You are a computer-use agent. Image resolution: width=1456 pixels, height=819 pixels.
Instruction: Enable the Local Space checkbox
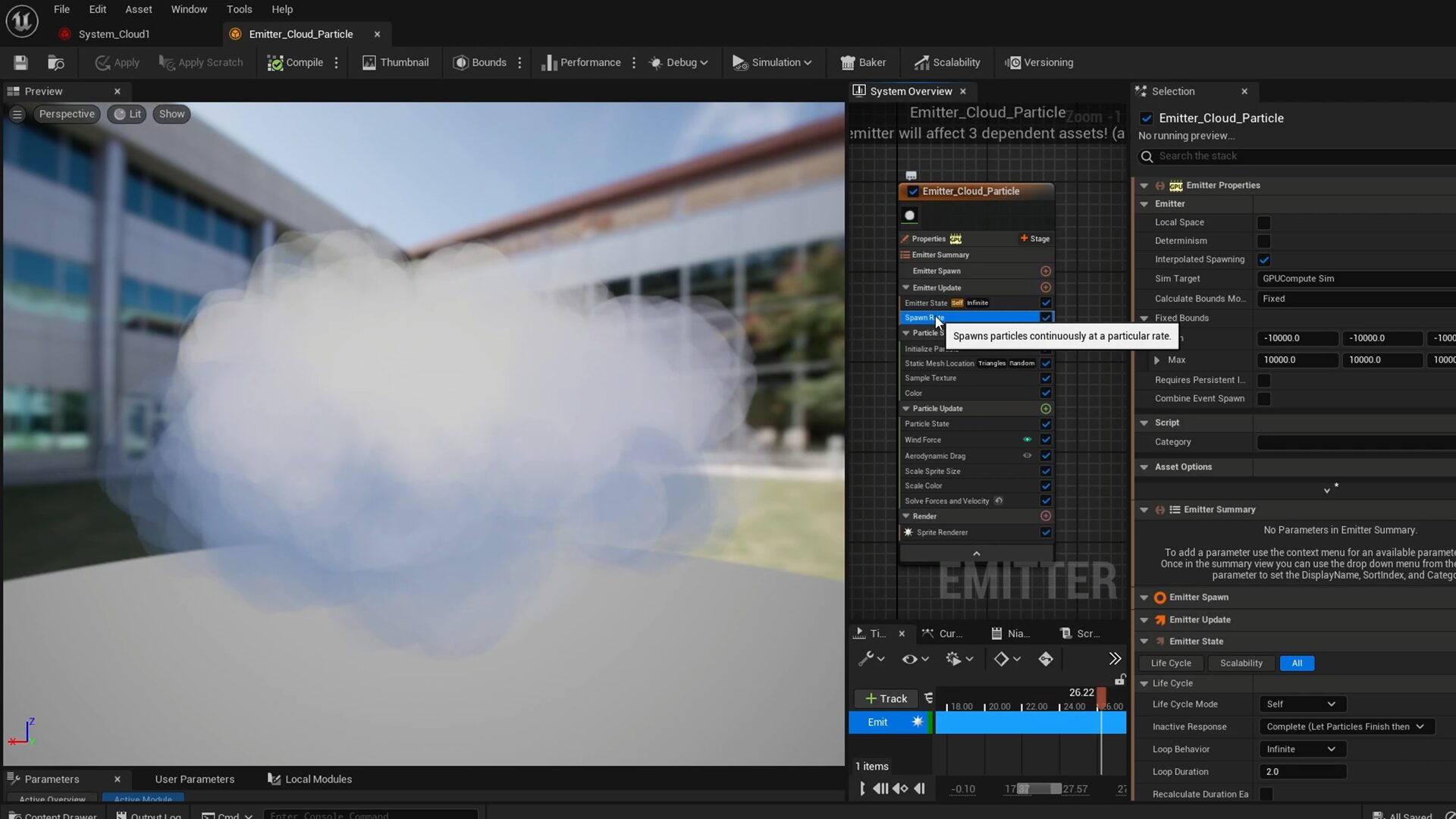coord(1263,223)
